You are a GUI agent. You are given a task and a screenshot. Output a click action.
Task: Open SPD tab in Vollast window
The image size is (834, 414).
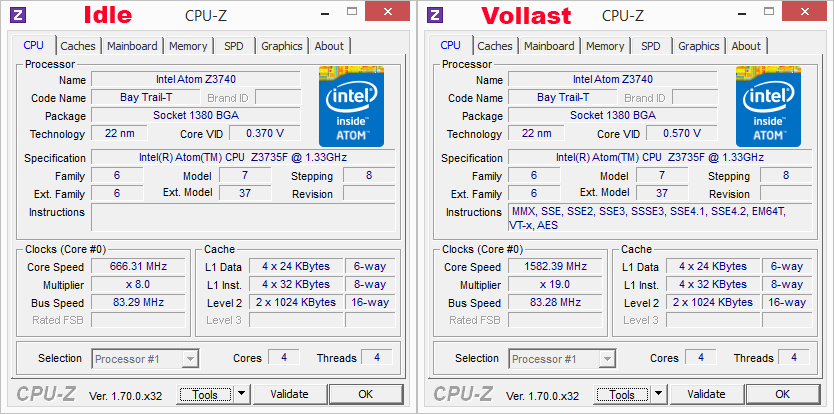(650, 46)
